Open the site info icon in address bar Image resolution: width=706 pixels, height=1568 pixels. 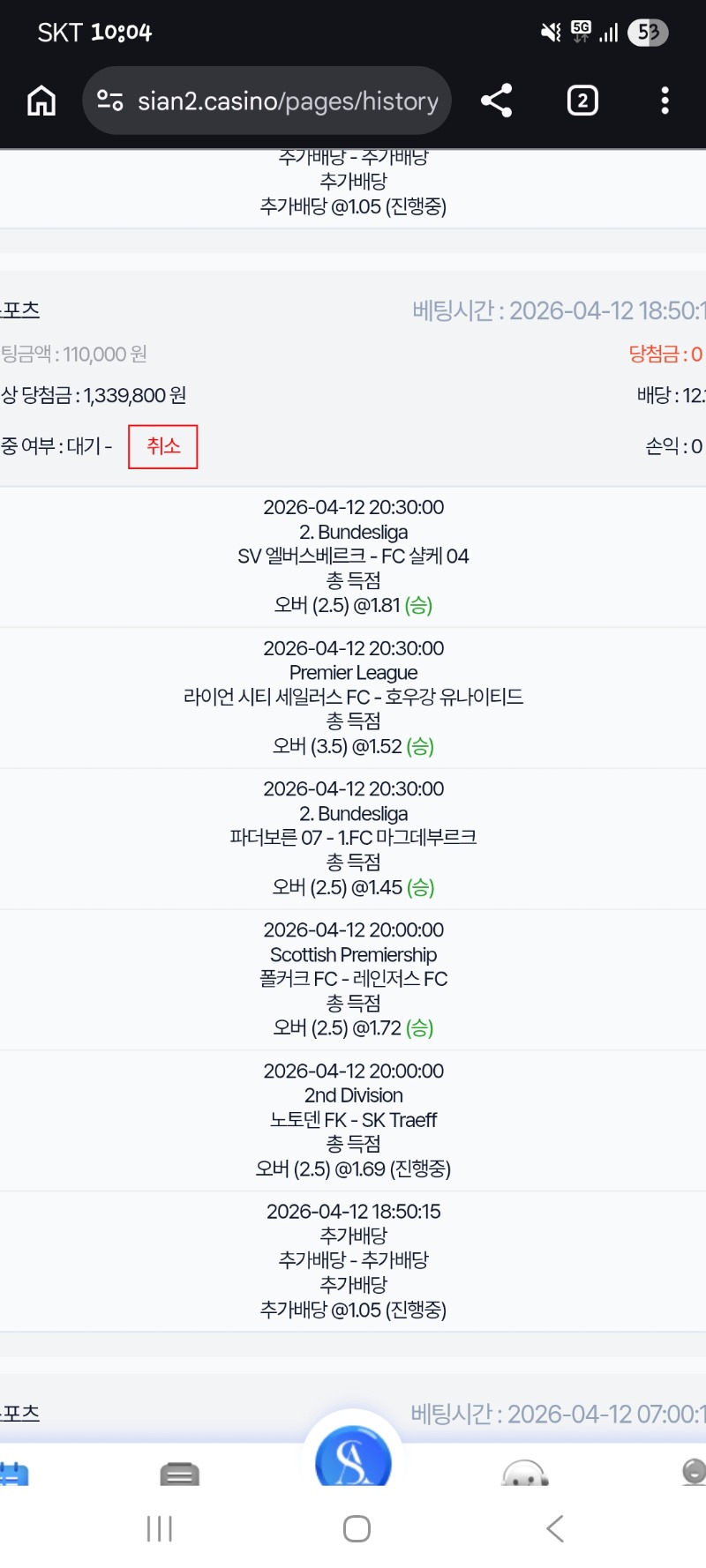pyautogui.click(x=109, y=101)
